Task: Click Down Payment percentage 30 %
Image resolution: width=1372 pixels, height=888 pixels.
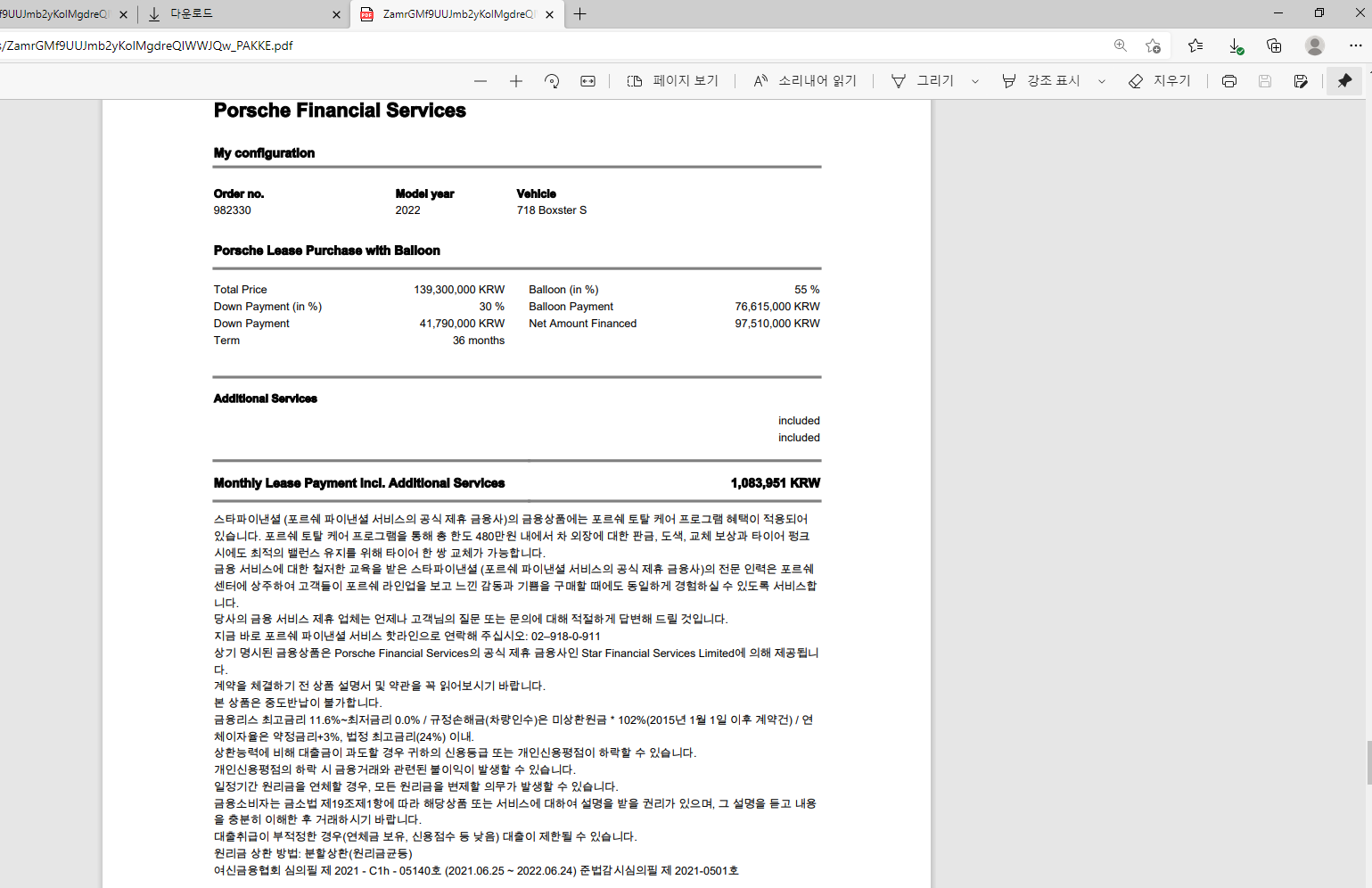Action: click(x=492, y=307)
